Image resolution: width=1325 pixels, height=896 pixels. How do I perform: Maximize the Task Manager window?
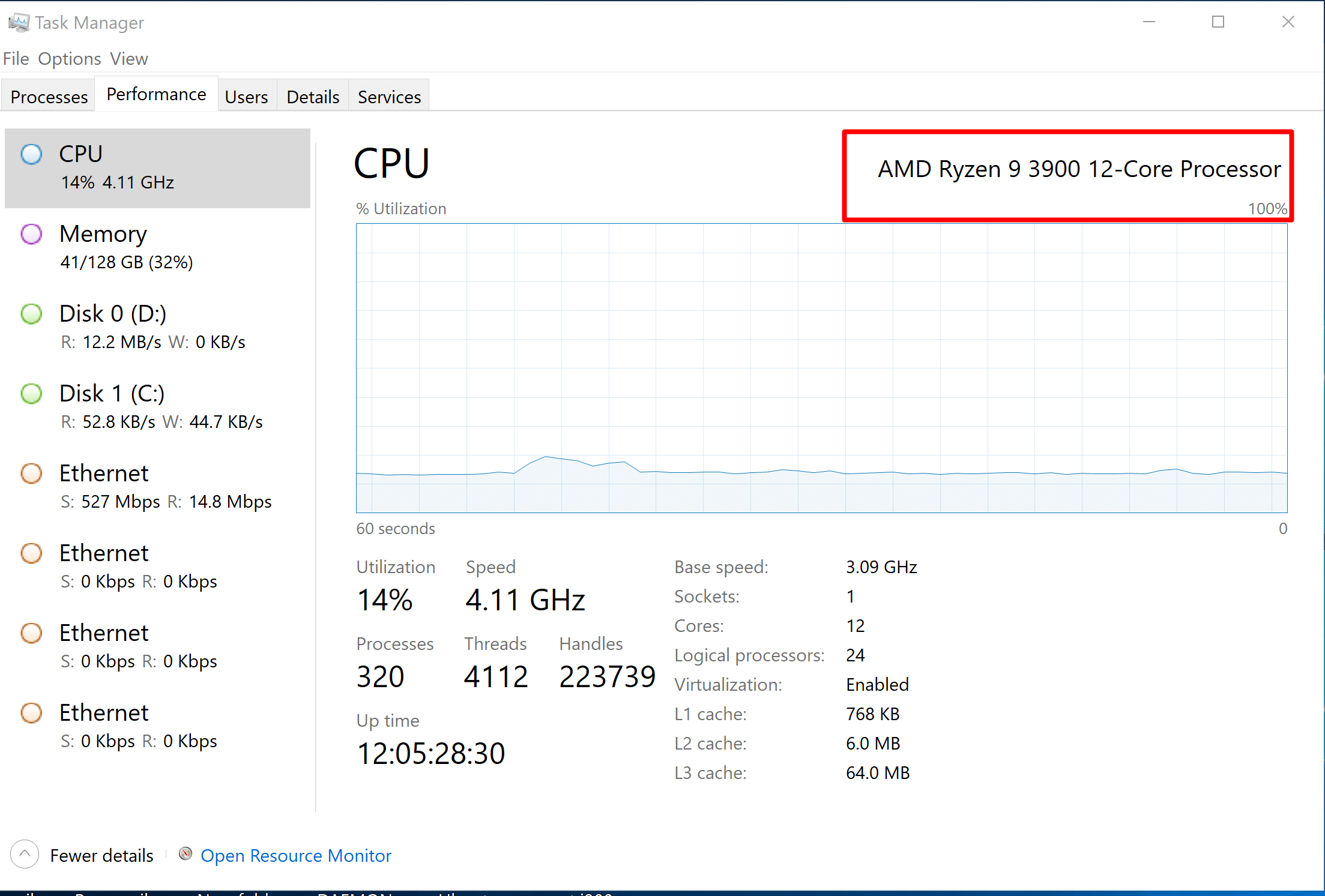(x=1218, y=22)
